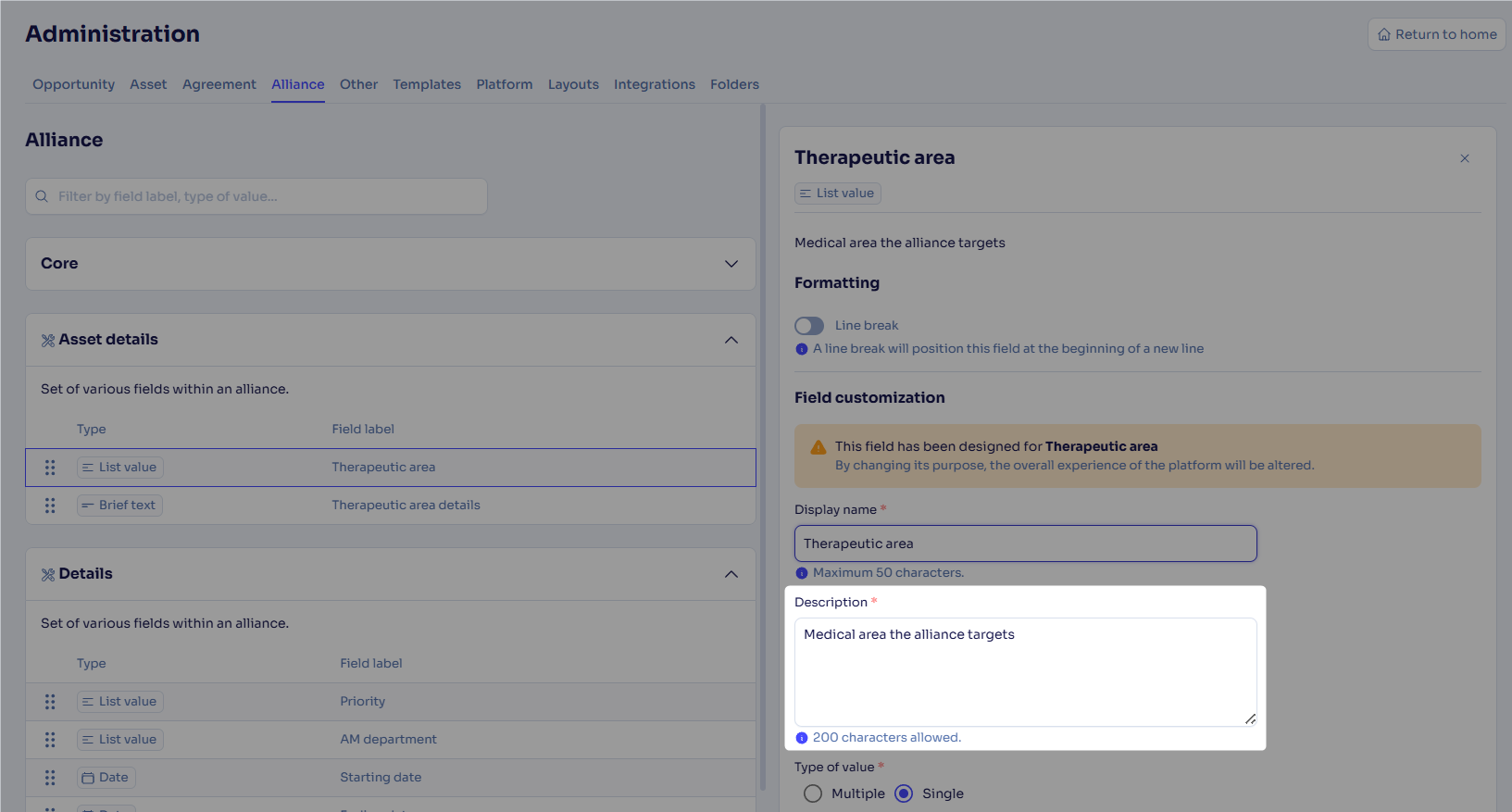1512x812 pixels.
Task: Click drag handle beside Starting date field
Action: [x=50, y=778]
